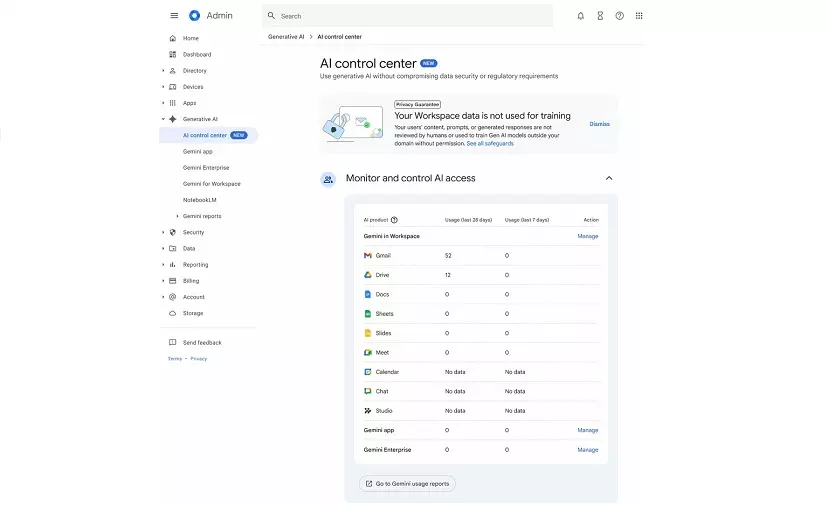
Task: Click the Google Admin logo
Action: coord(194,16)
